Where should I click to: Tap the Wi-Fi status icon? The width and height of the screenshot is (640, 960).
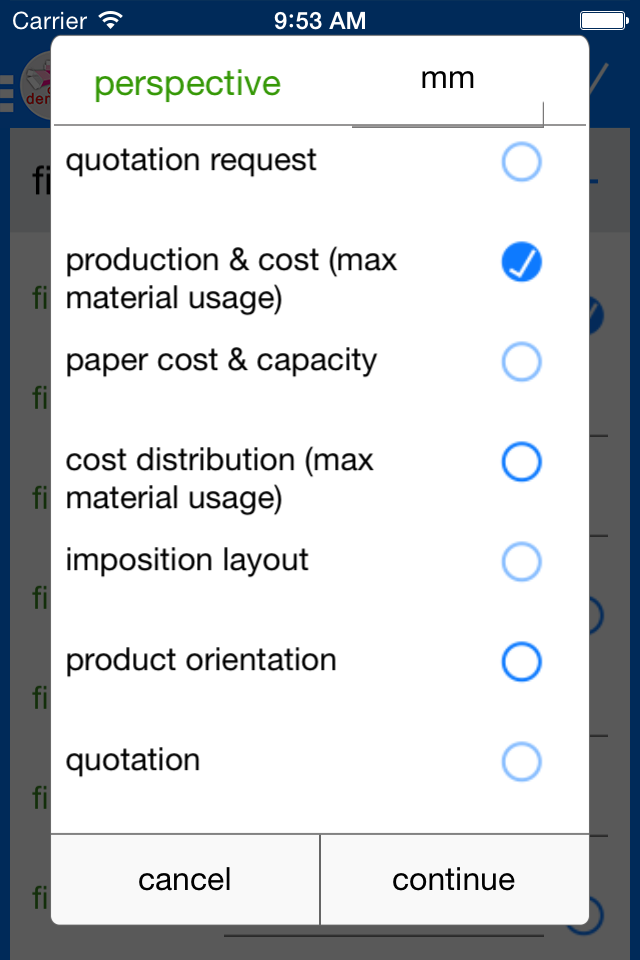[111, 19]
